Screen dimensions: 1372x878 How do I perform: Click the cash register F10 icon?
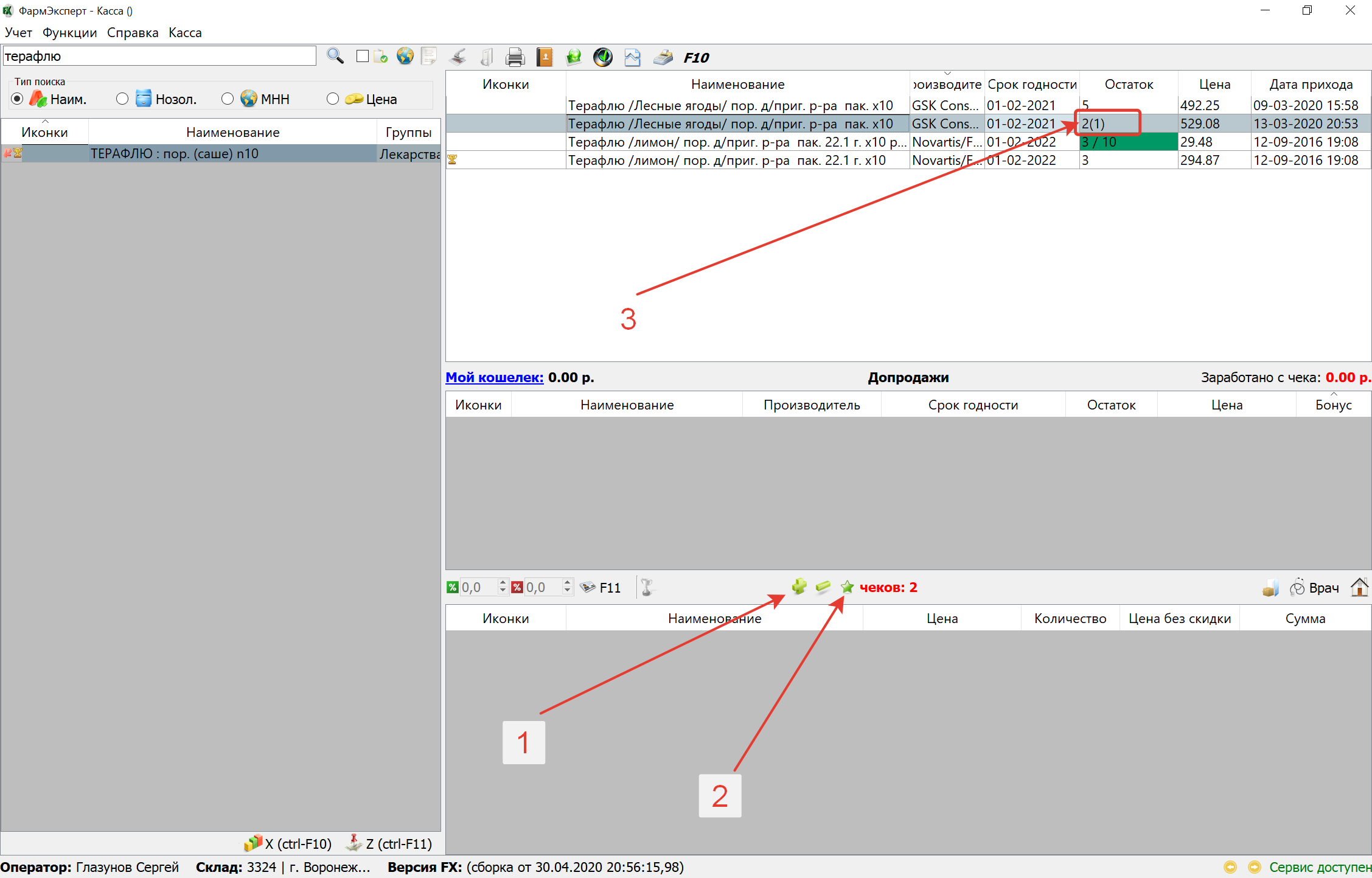tap(663, 58)
